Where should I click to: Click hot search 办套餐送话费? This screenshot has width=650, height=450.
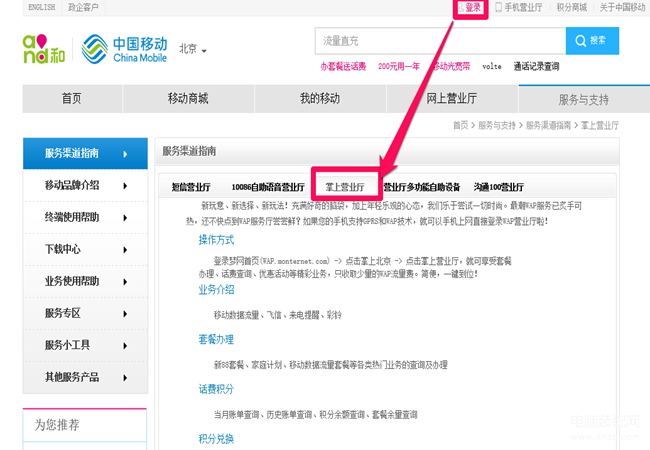pos(343,66)
